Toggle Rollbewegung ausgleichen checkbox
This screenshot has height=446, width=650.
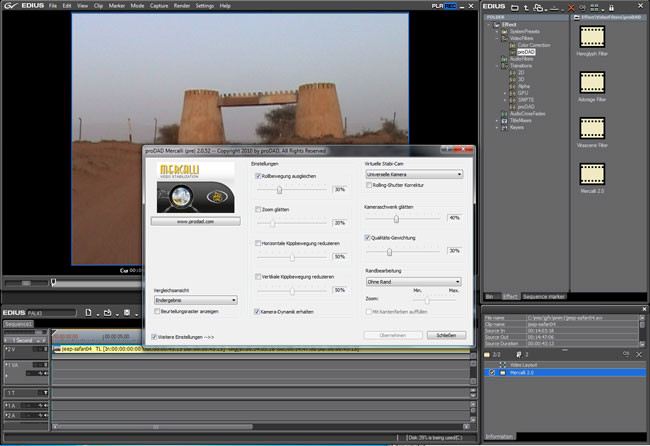point(258,176)
